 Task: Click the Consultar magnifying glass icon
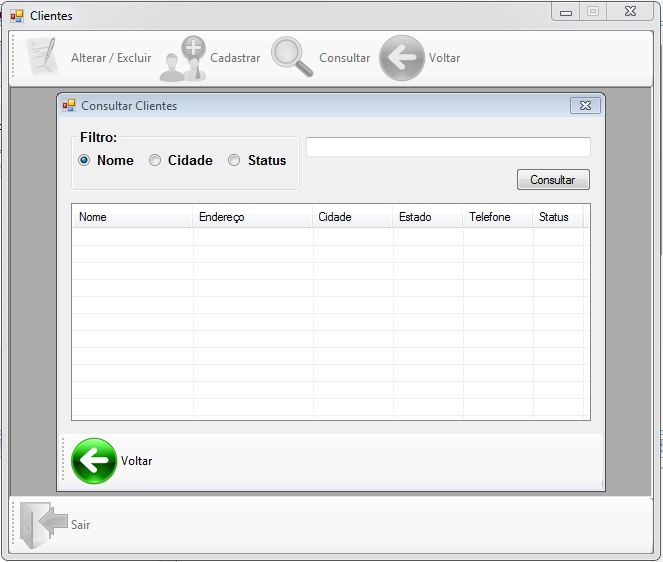(x=292, y=57)
